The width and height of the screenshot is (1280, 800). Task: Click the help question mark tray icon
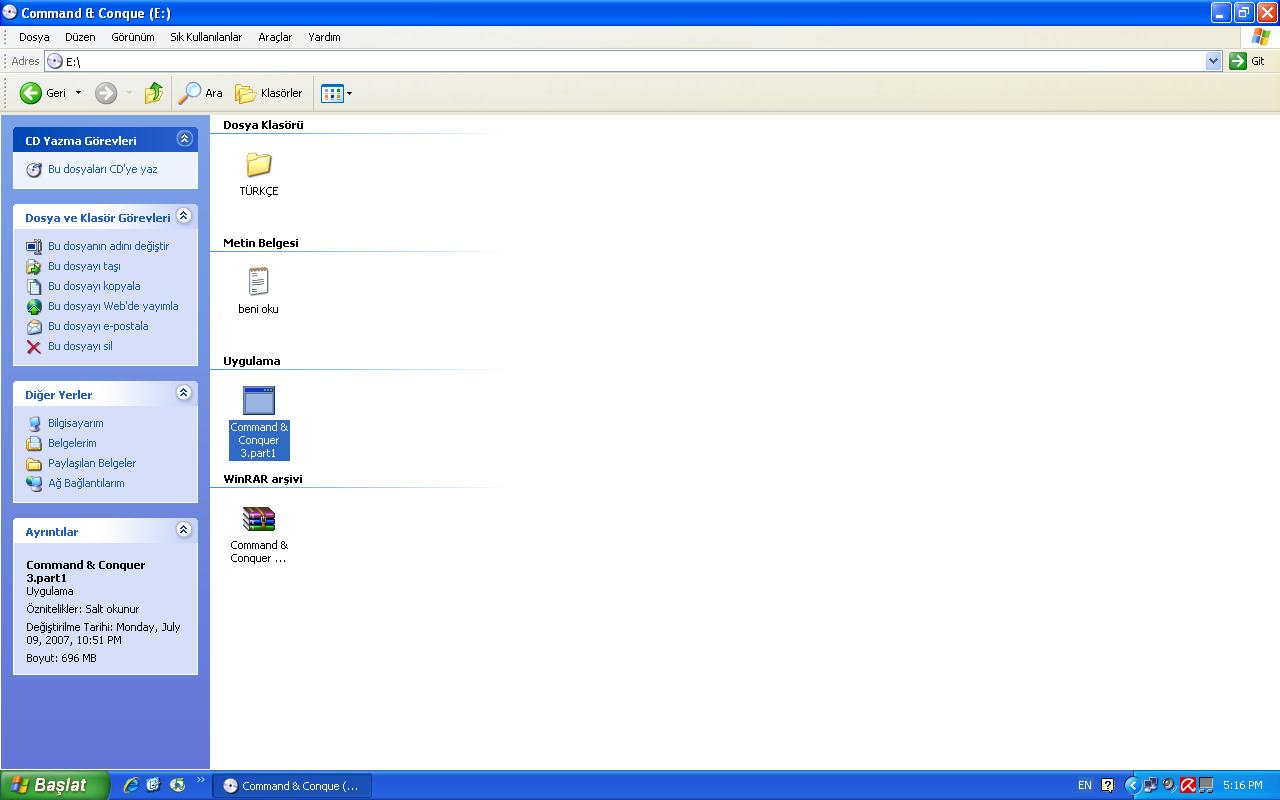1108,786
